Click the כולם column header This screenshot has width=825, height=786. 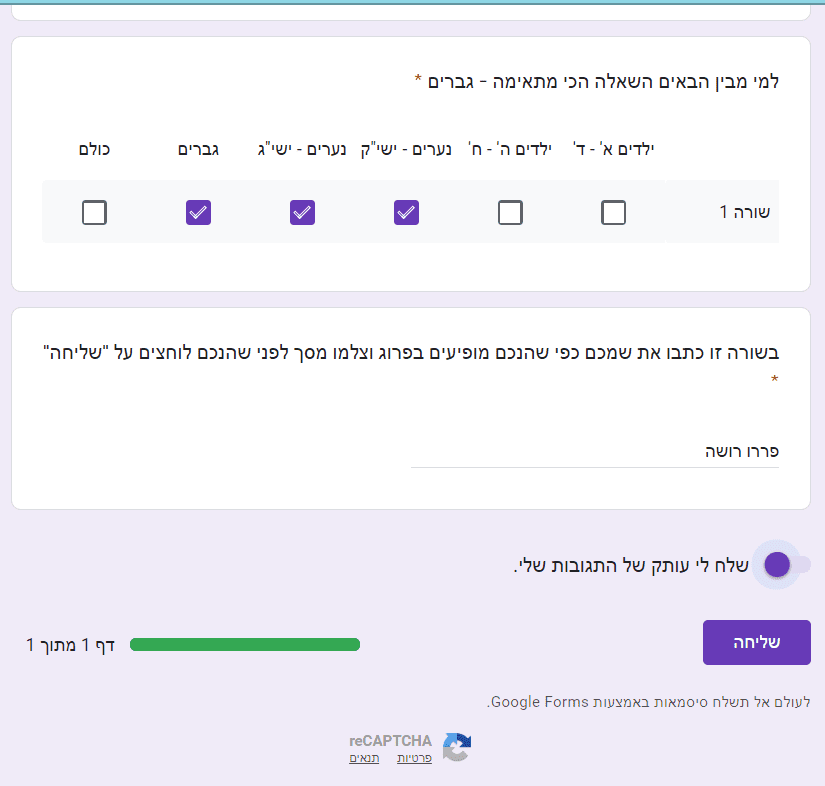click(94, 147)
